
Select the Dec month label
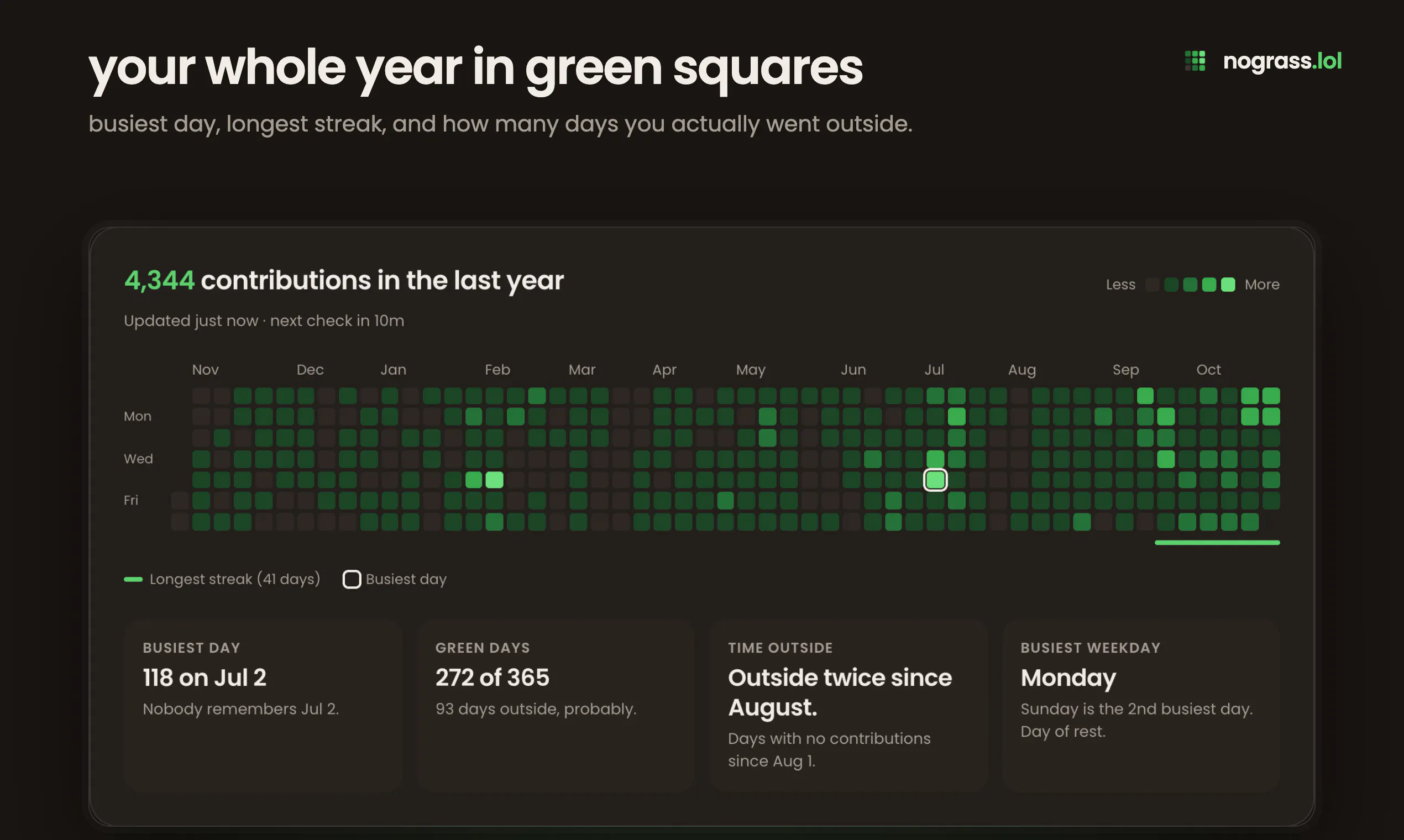point(310,370)
